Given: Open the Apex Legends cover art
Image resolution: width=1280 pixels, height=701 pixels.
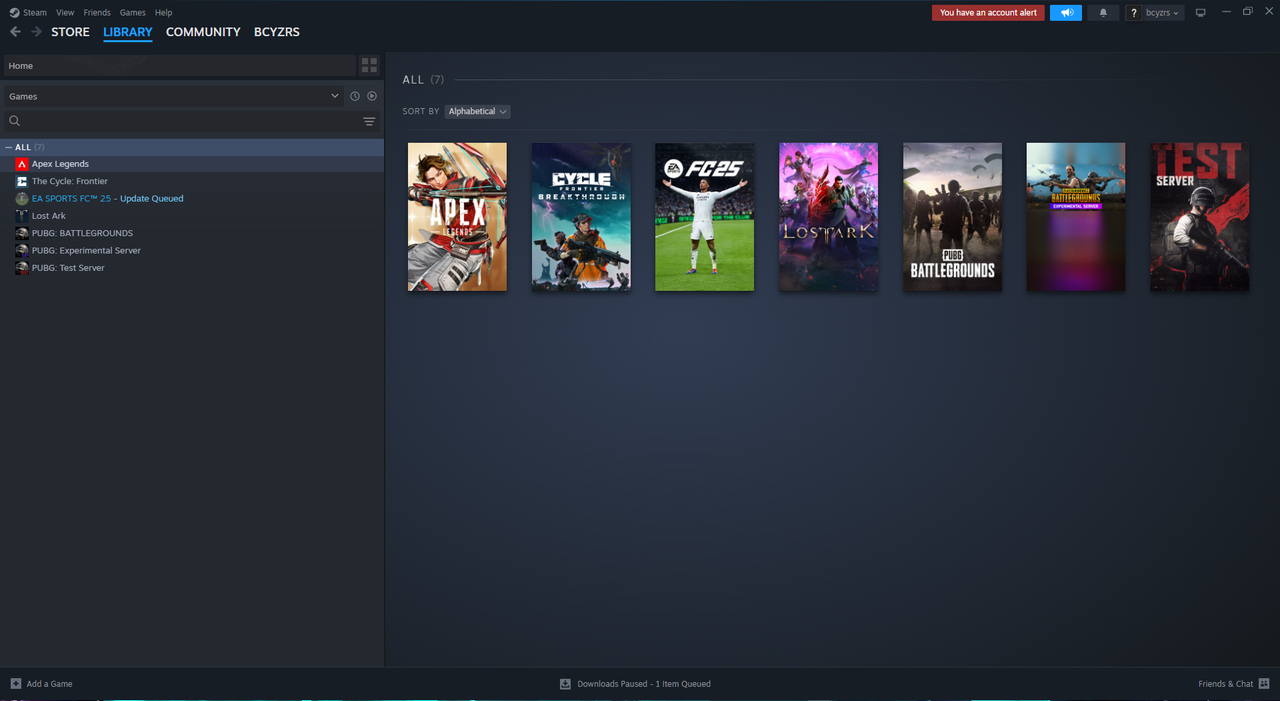Looking at the screenshot, I should pos(457,217).
